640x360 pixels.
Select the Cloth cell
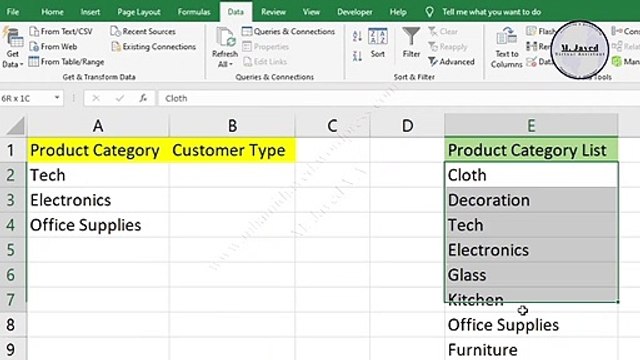(x=531, y=175)
